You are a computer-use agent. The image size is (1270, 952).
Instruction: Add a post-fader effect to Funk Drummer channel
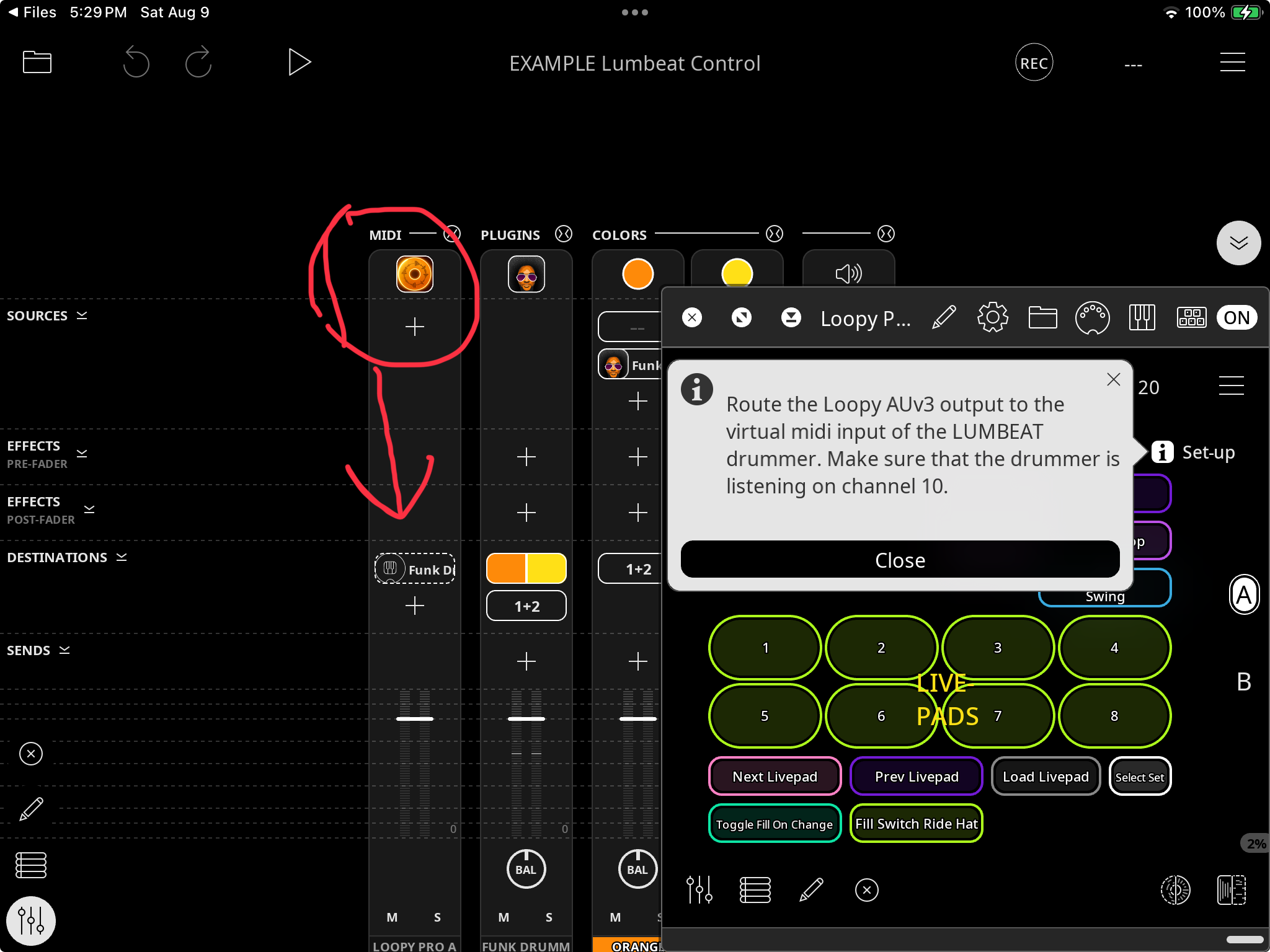pyautogui.click(x=526, y=513)
